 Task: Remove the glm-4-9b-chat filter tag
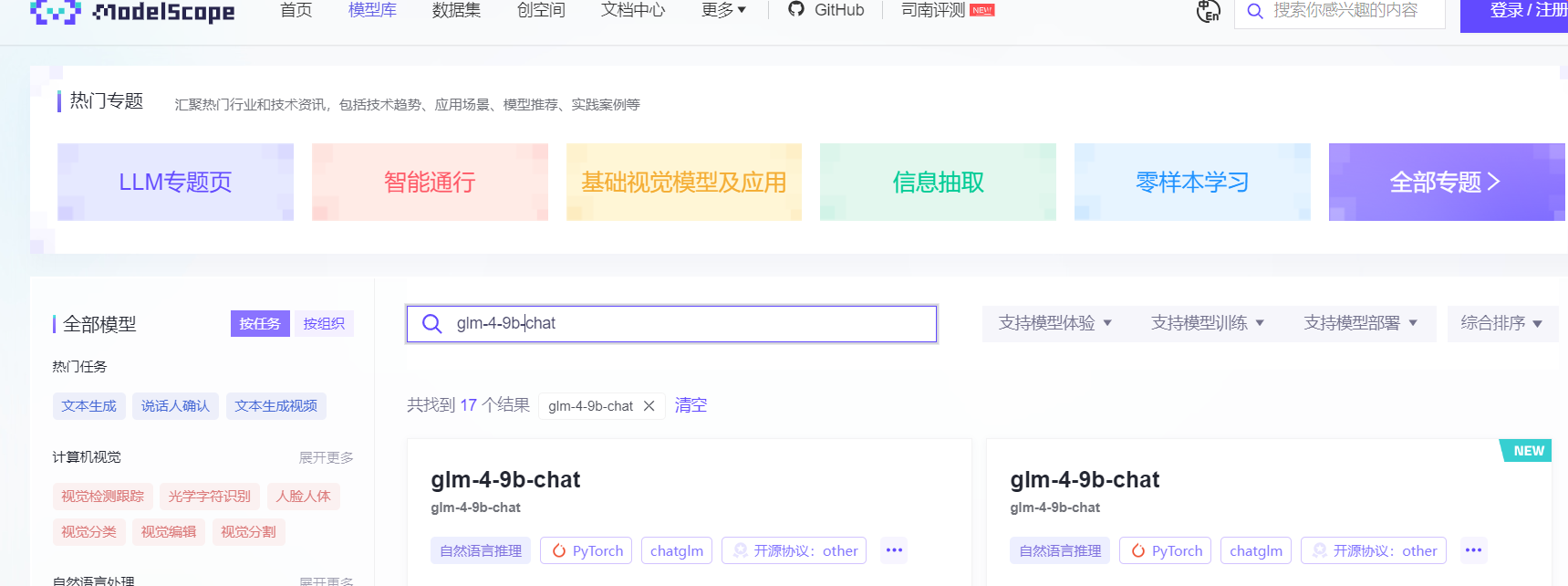pos(649,405)
